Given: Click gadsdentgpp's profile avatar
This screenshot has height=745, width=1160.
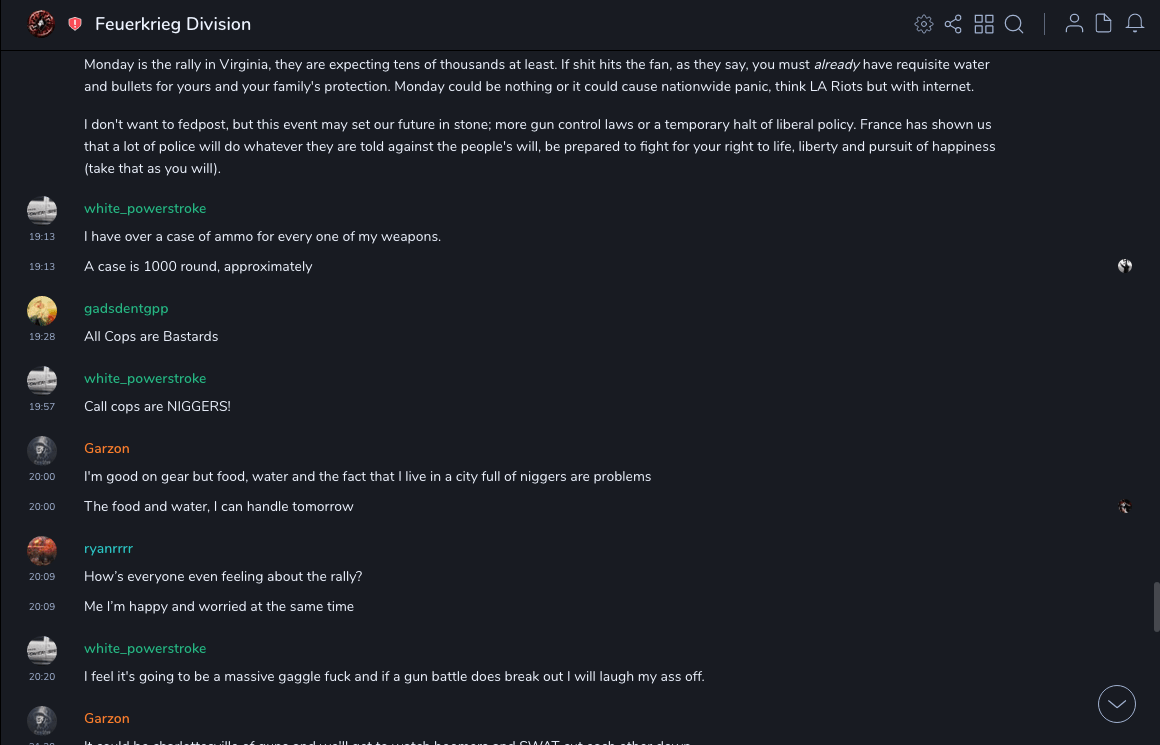Looking at the screenshot, I should (42, 311).
